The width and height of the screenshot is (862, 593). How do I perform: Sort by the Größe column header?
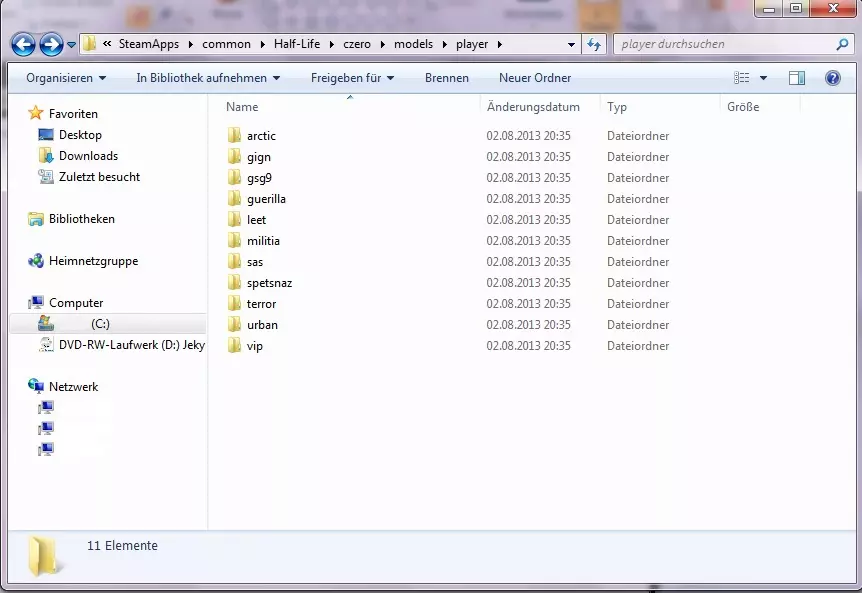coord(743,107)
